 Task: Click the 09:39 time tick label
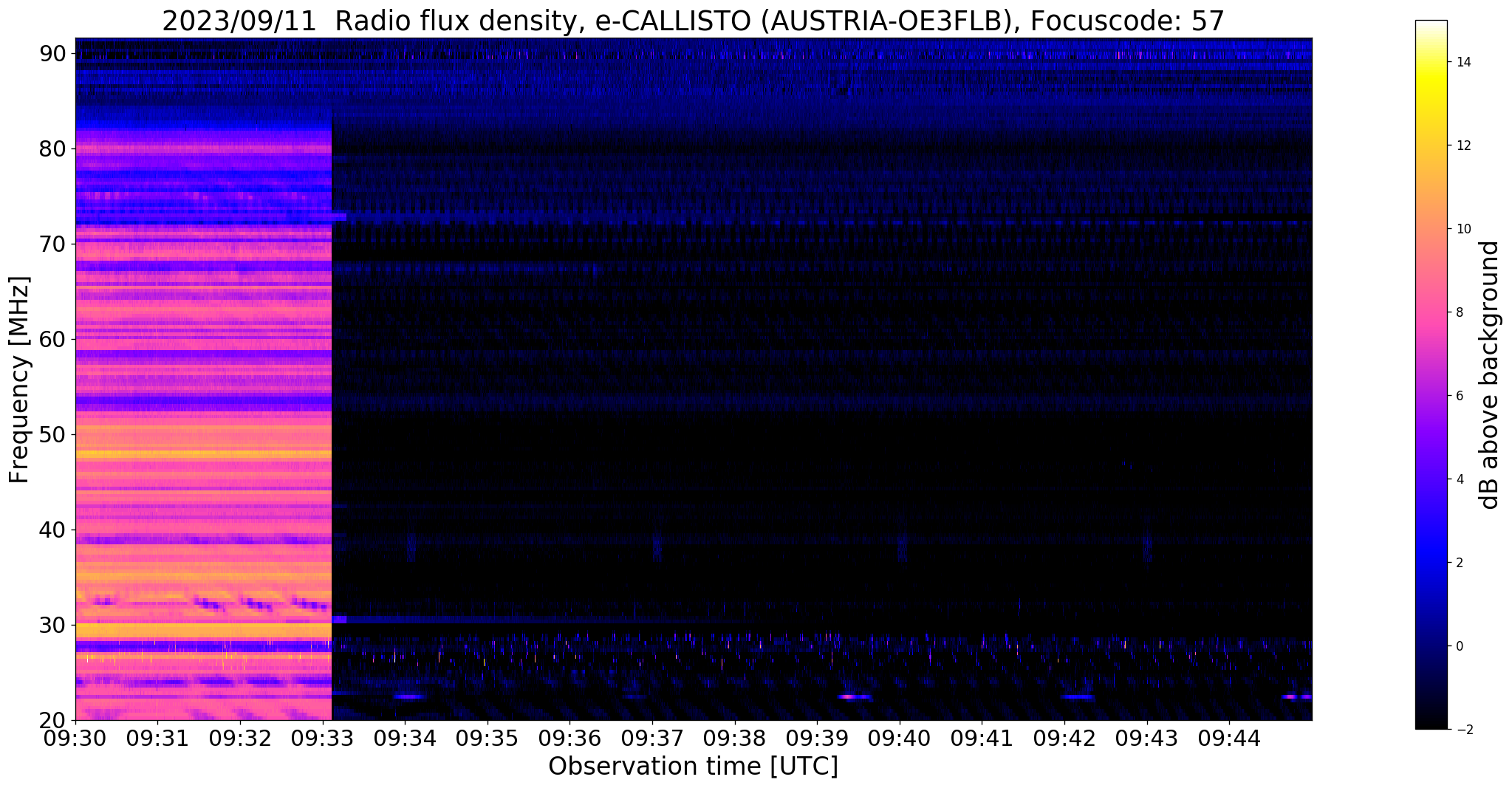(817, 737)
